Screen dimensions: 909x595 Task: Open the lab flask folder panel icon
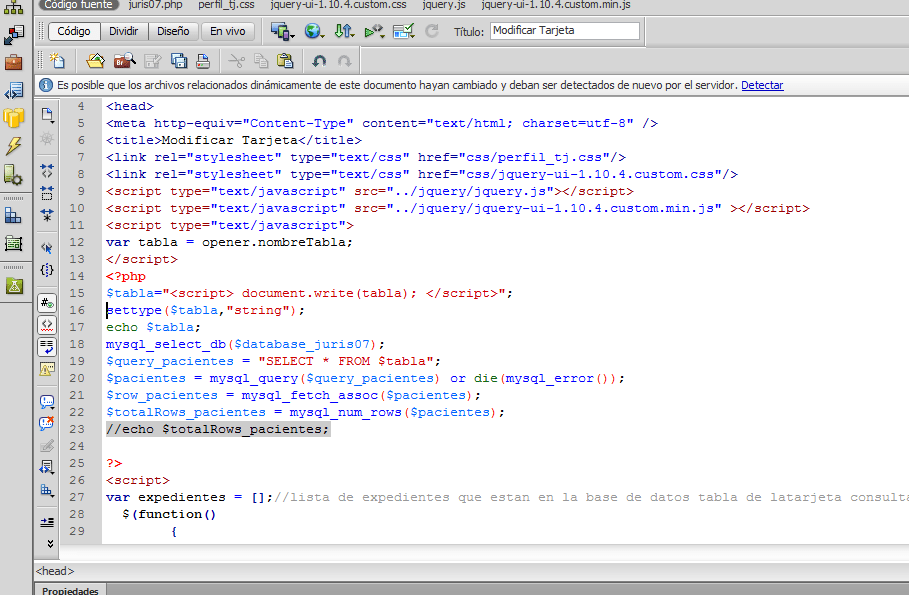pyautogui.click(x=13, y=285)
